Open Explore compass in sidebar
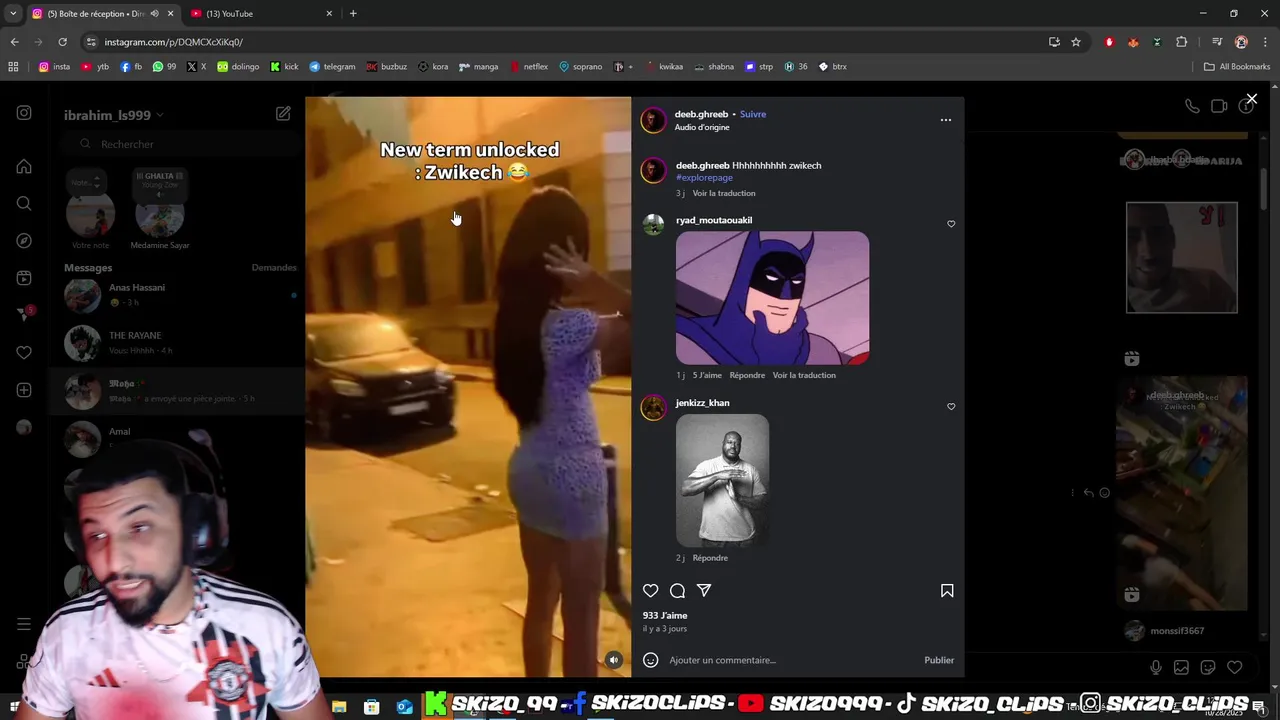The height and width of the screenshot is (720, 1280). pyautogui.click(x=24, y=241)
